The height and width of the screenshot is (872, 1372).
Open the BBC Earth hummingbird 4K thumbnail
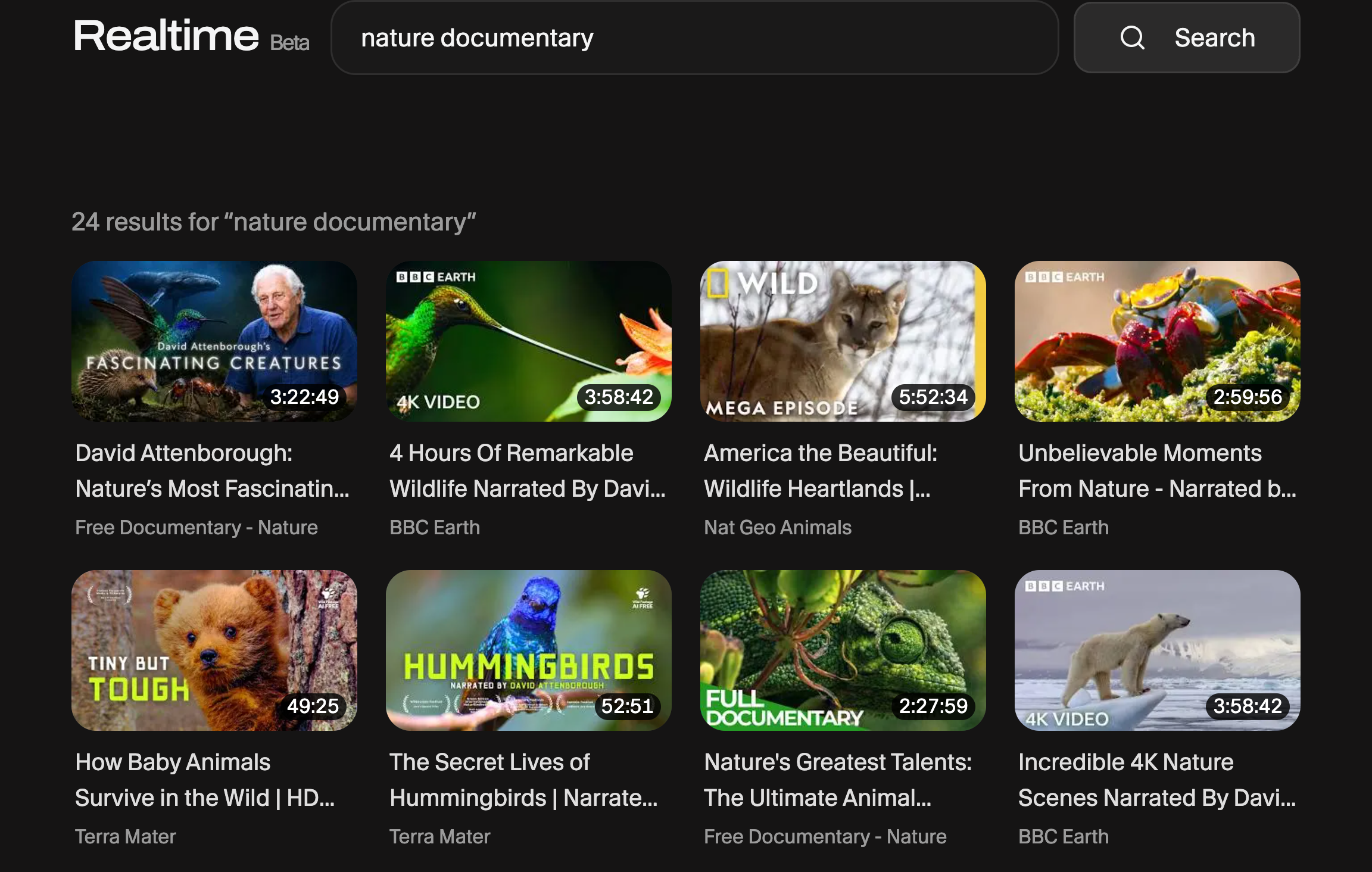[x=529, y=341]
